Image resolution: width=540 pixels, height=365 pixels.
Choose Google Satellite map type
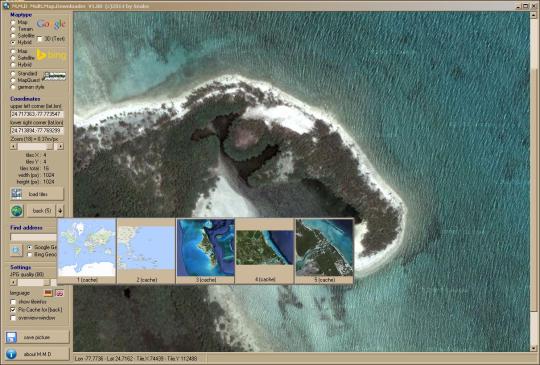point(13,36)
